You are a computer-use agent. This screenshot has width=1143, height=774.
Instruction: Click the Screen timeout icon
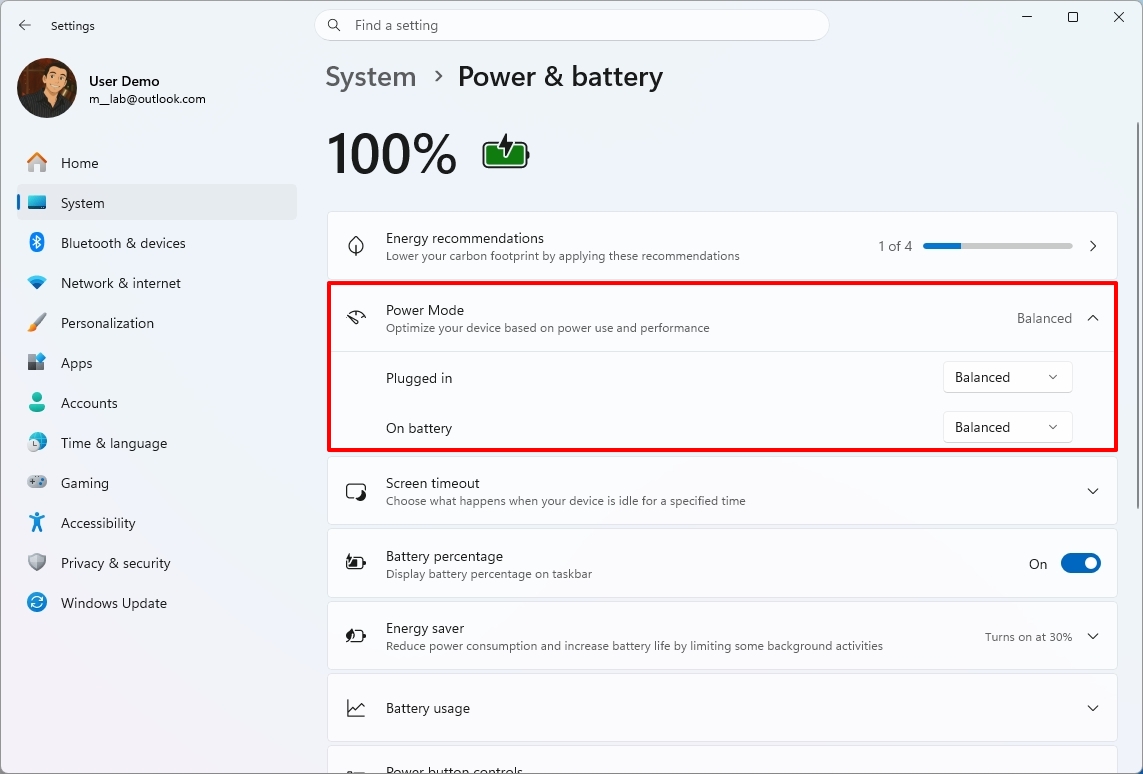tap(356, 492)
